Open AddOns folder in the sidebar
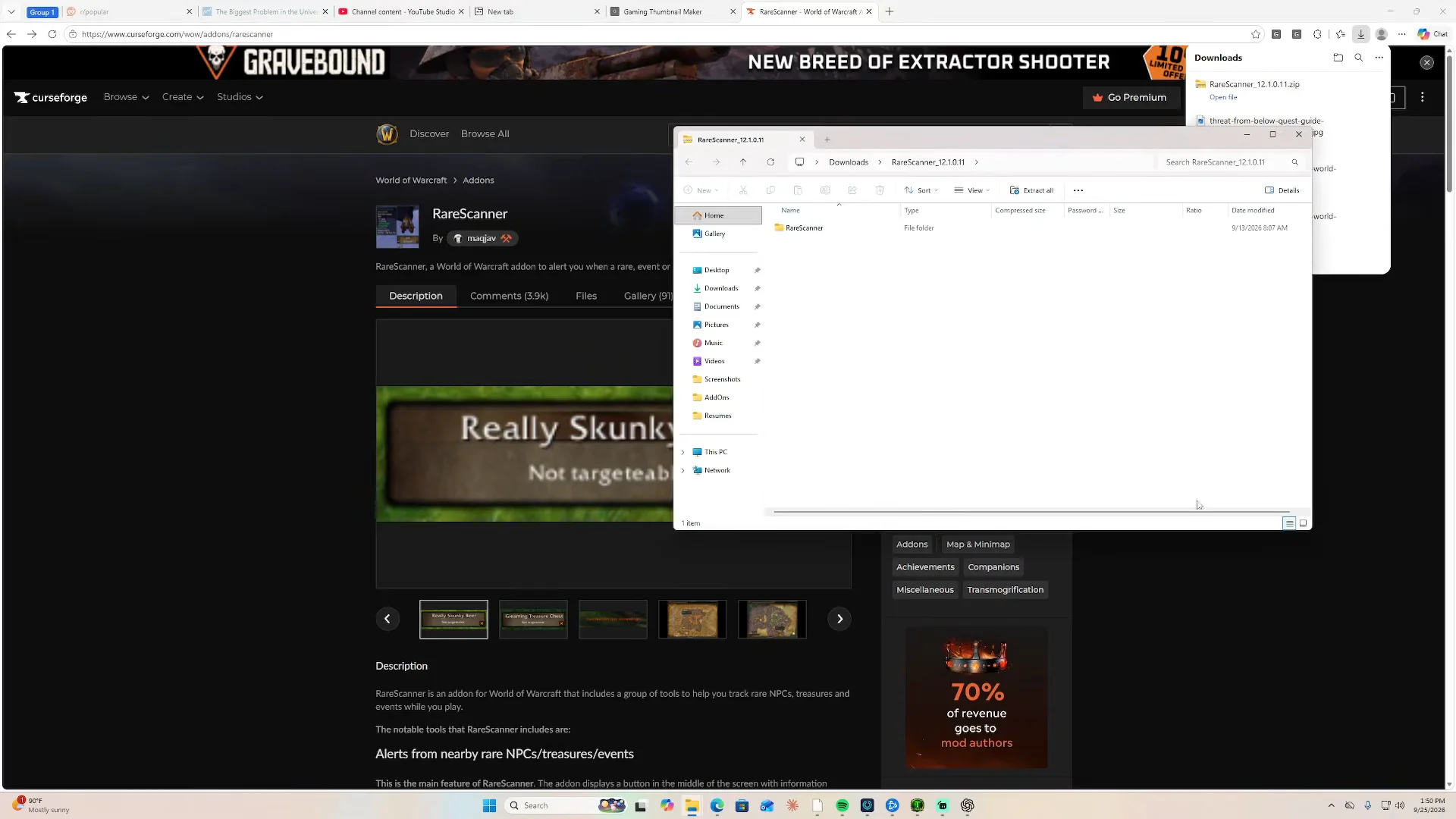1456x819 pixels. pos(718,397)
